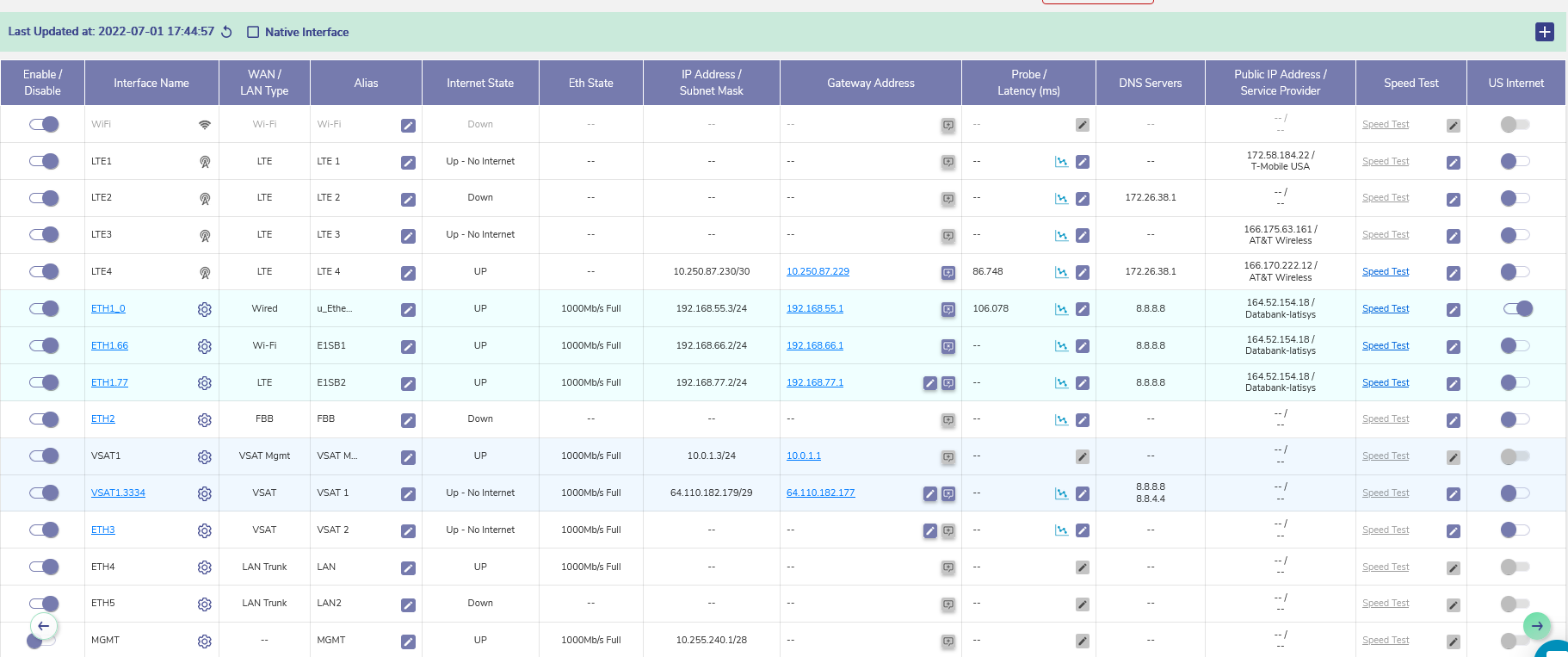The height and width of the screenshot is (657, 1568).
Task: Edit the alias for LTE 4
Action: [x=408, y=273]
